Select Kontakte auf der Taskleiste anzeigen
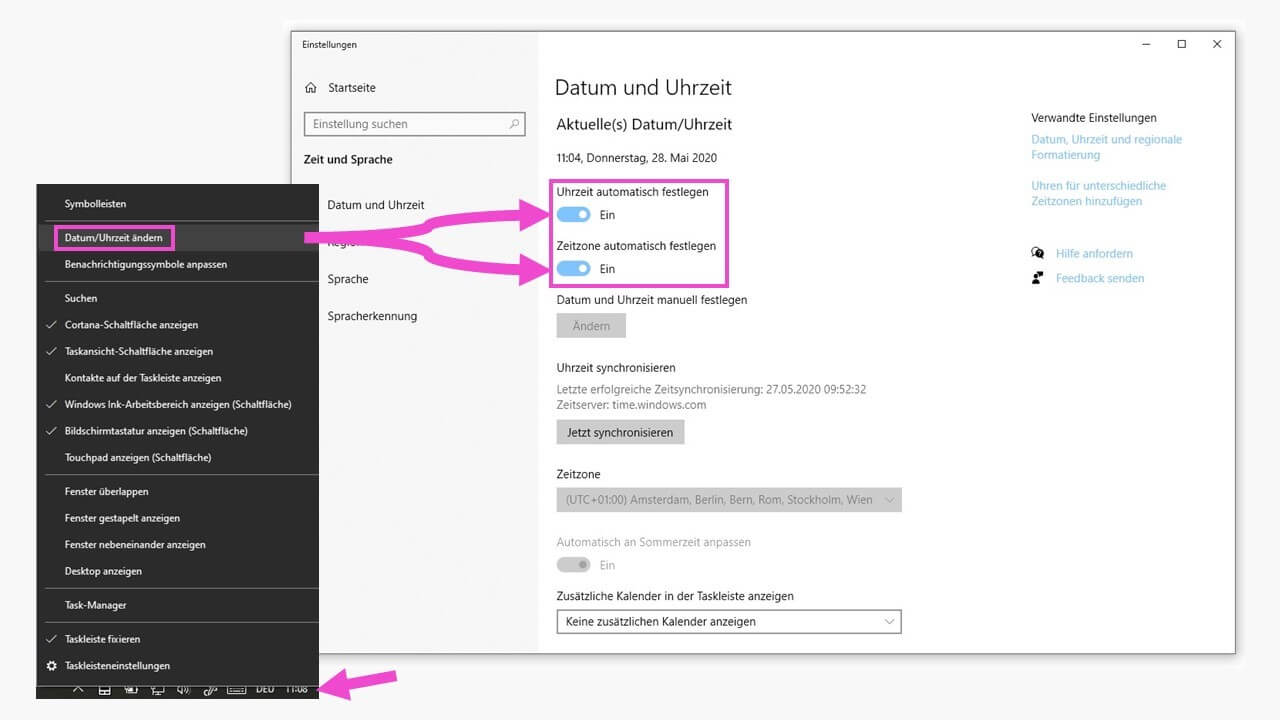The height and width of the screenshot is (720, 1280). (x=177, y=378)
